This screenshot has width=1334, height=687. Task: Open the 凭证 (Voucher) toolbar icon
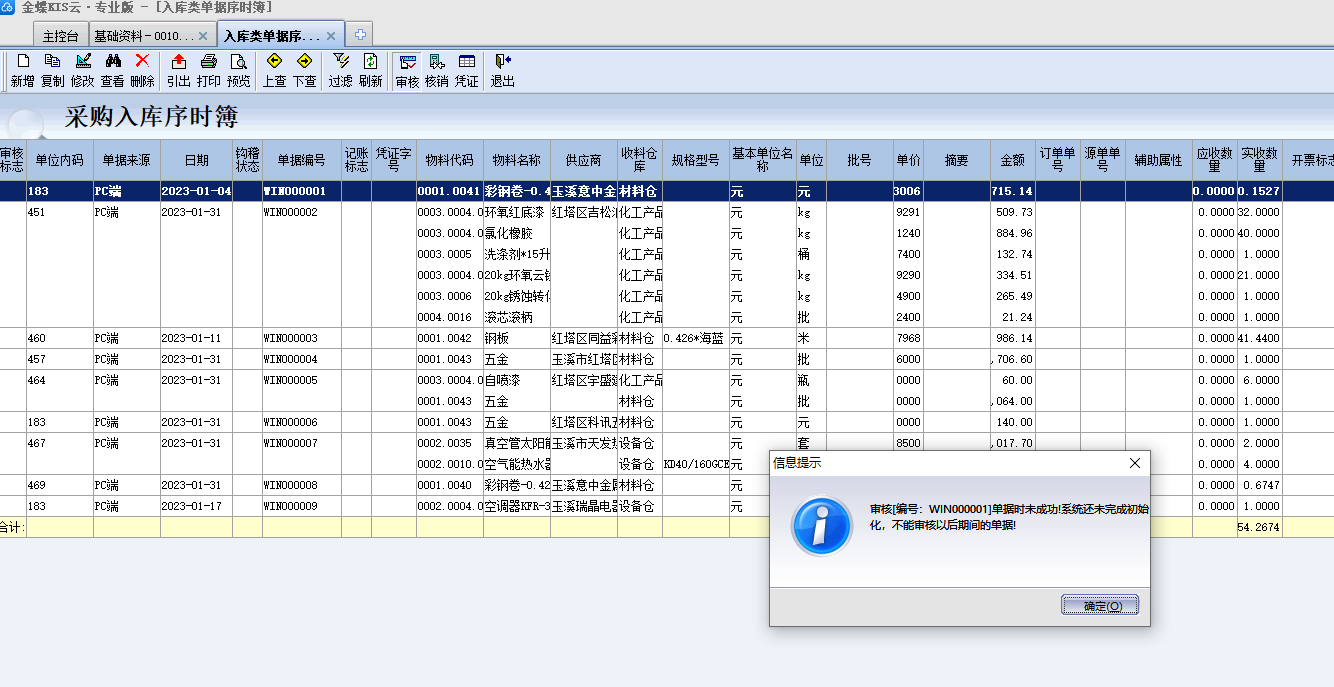click(467, 70)
